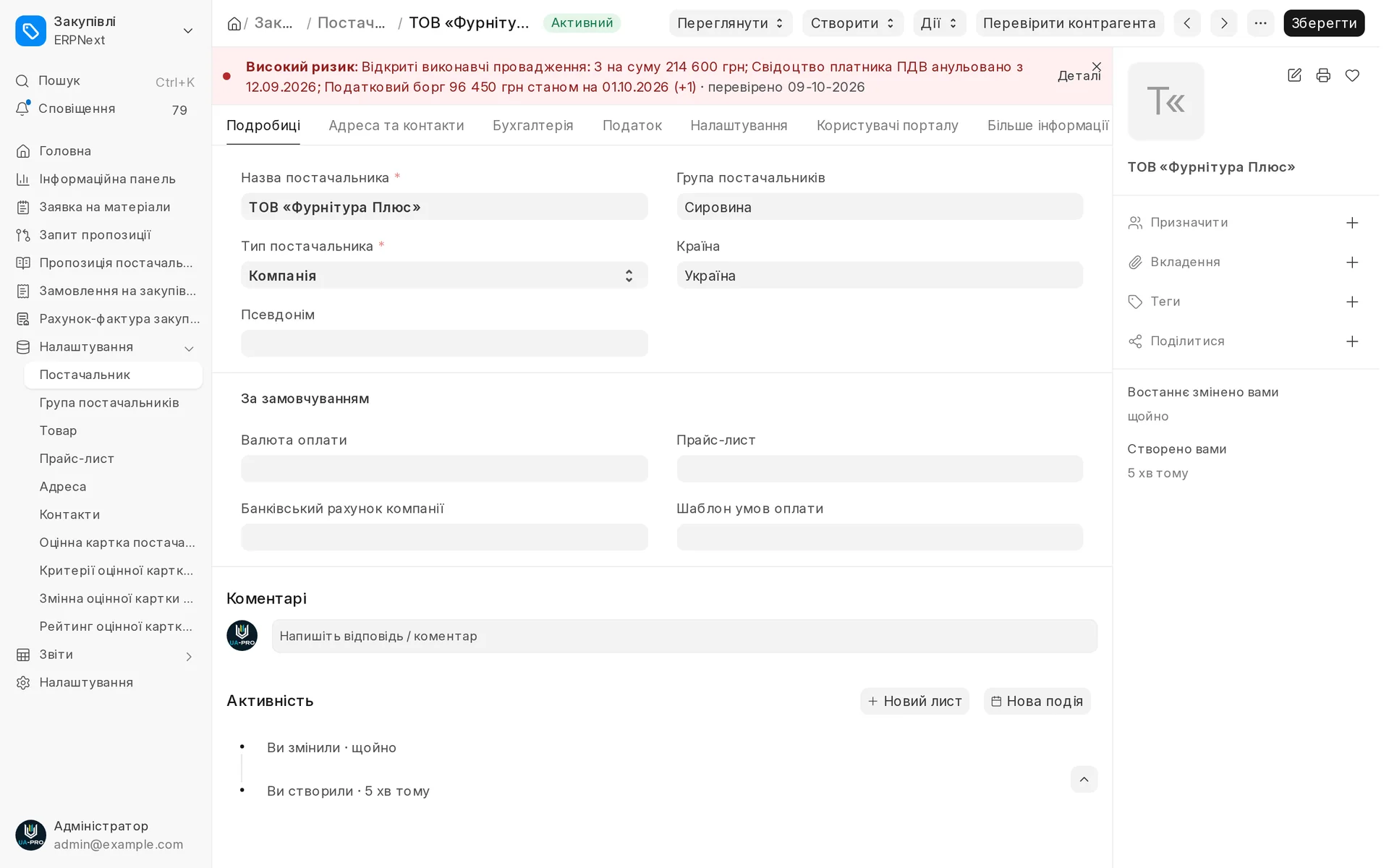Click the heart like icon
The width and height of the screenshot is (1389, 868).
coord(1352,75)
